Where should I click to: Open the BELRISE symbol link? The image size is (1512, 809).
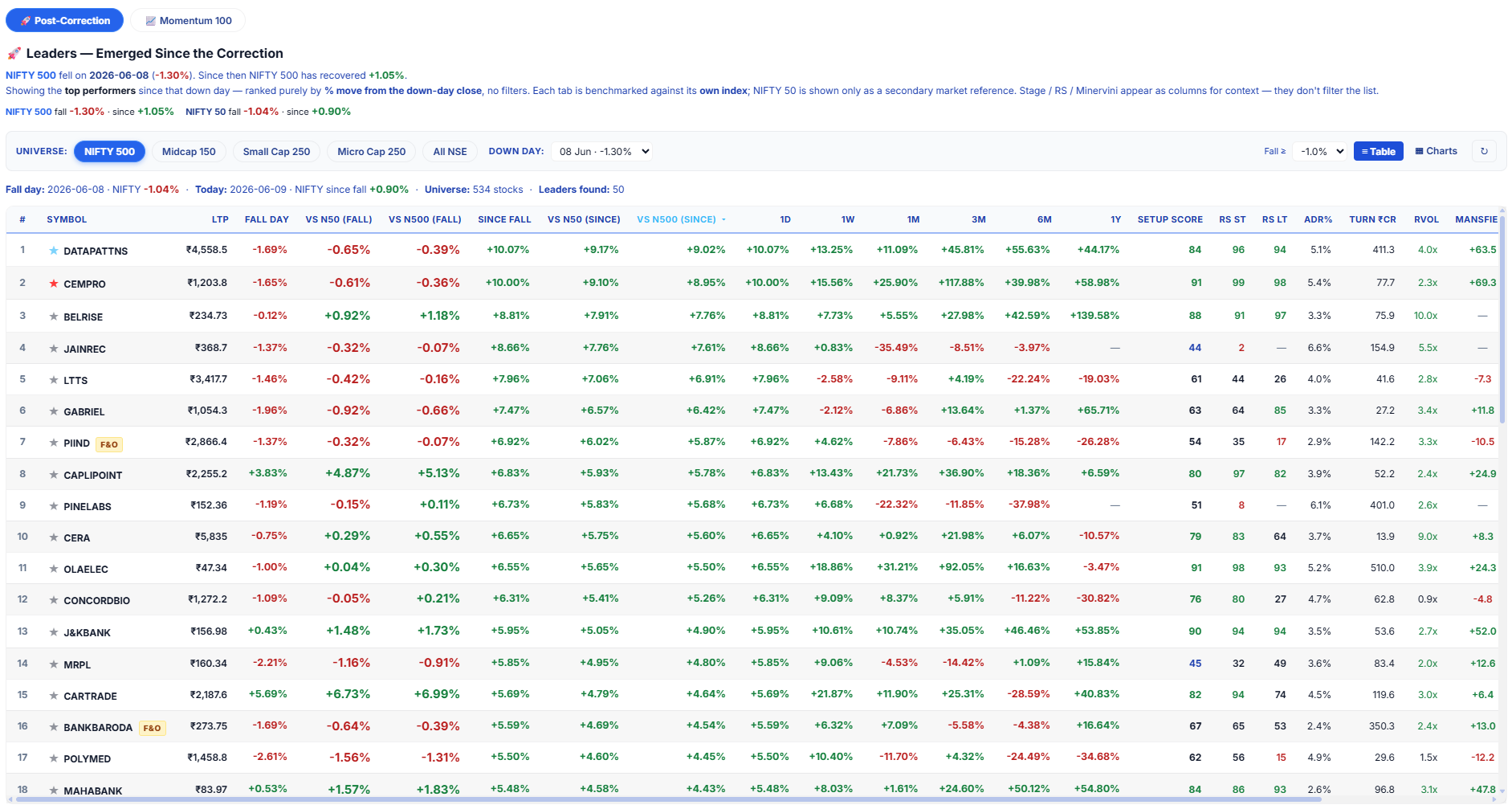click(x=84, y=317)
